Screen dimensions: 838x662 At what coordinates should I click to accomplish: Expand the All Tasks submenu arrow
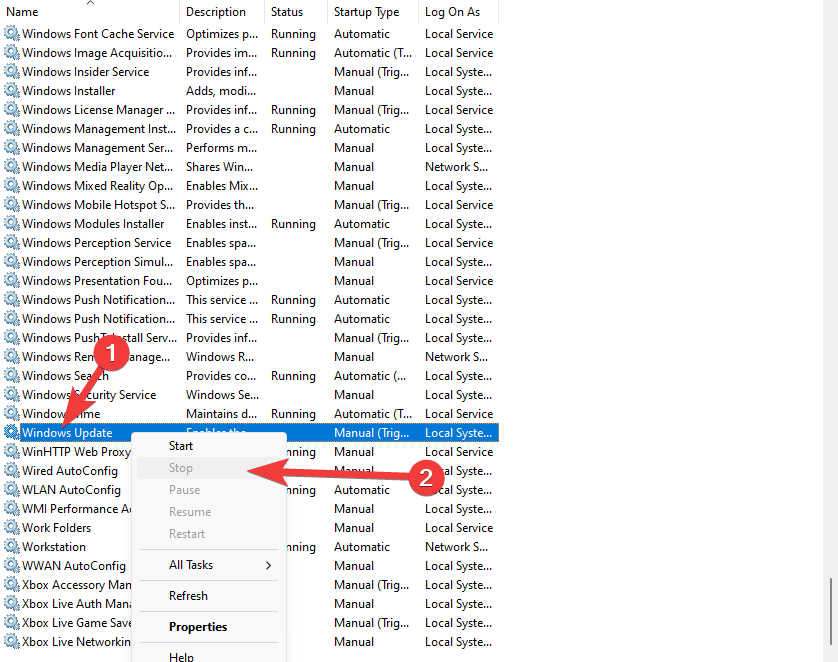point(268,565)
